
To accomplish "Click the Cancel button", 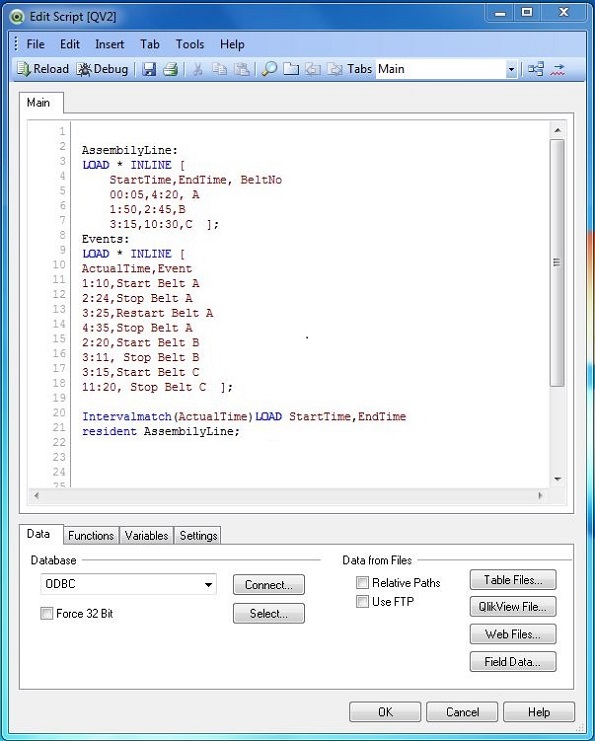I will (462, 712).
